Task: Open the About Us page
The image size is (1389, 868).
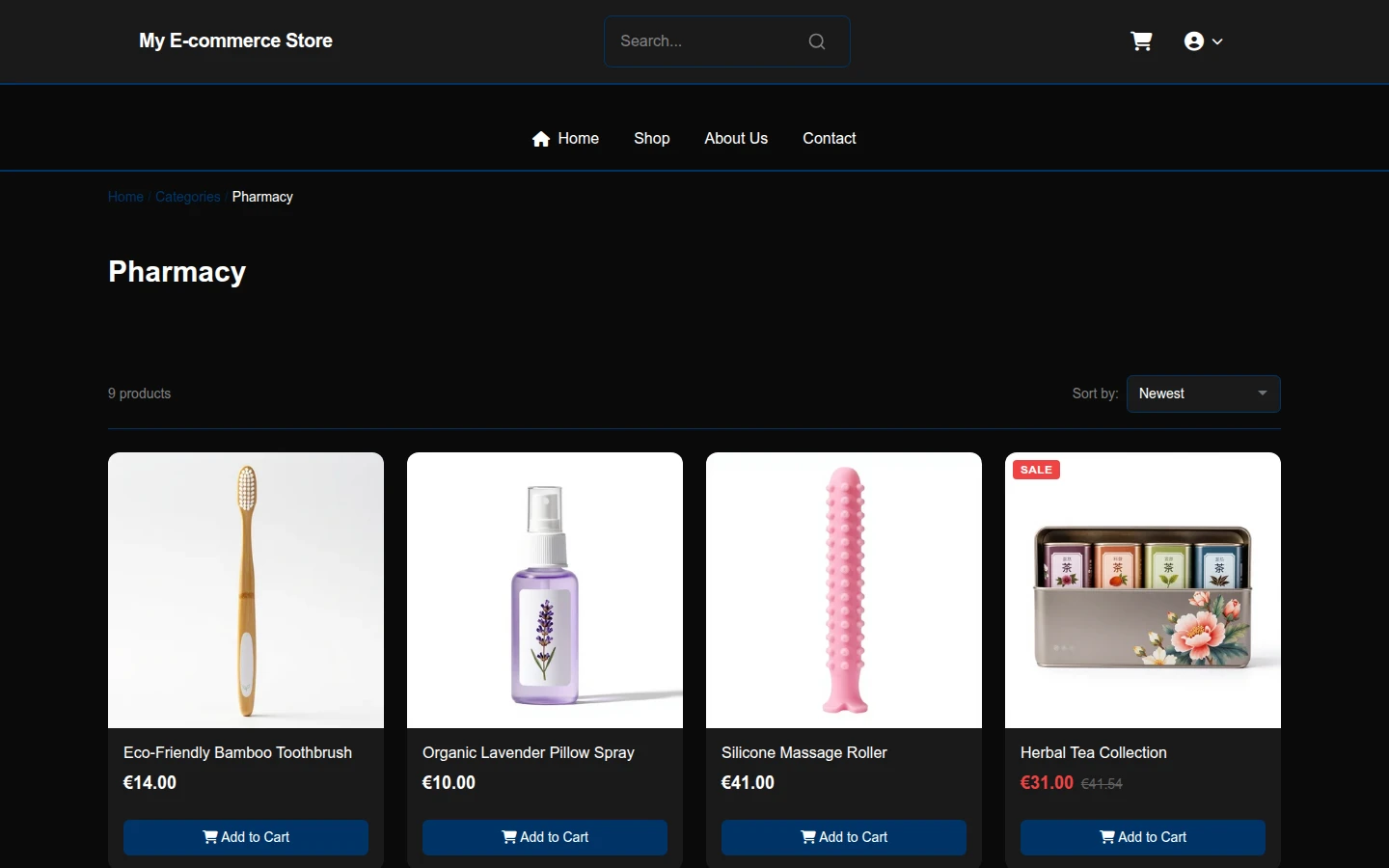Action: coord(736,138)
